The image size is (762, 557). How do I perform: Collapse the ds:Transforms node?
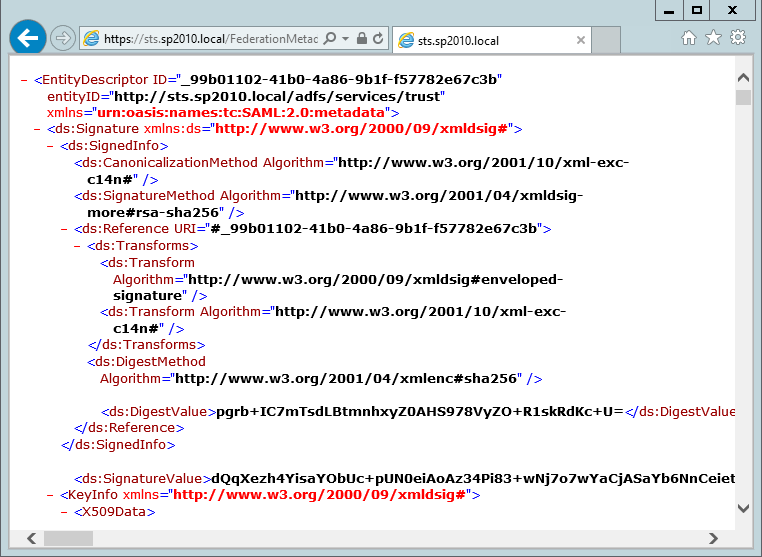[x=77, y=246]
